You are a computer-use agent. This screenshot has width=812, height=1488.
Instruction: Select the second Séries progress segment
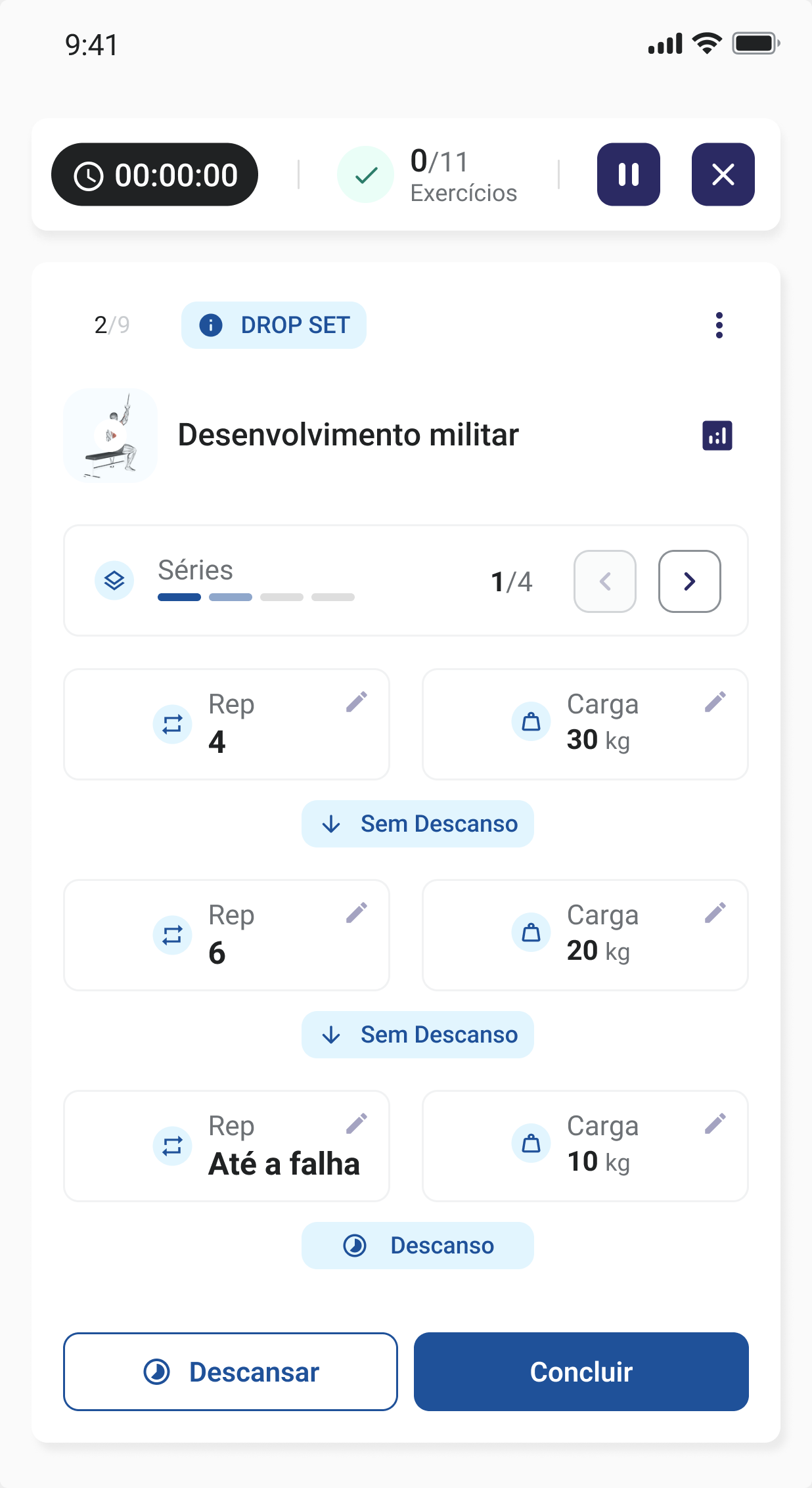tap(231, 597)
